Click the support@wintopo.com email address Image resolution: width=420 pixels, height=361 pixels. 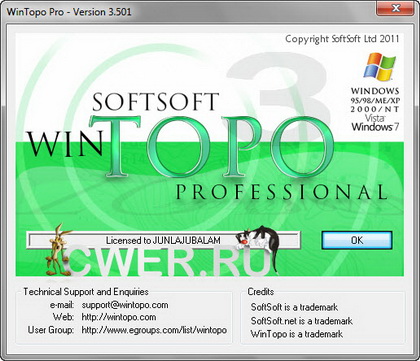125,305
